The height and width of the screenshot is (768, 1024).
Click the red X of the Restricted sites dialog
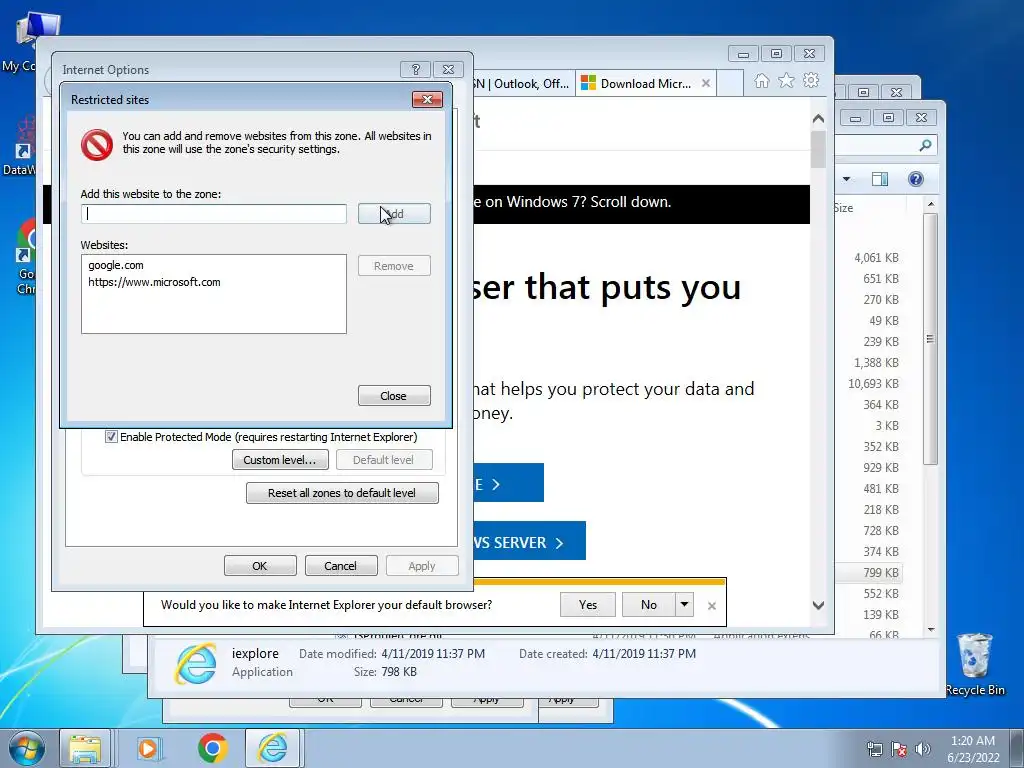pyautogui.click(x=427, y=99)
